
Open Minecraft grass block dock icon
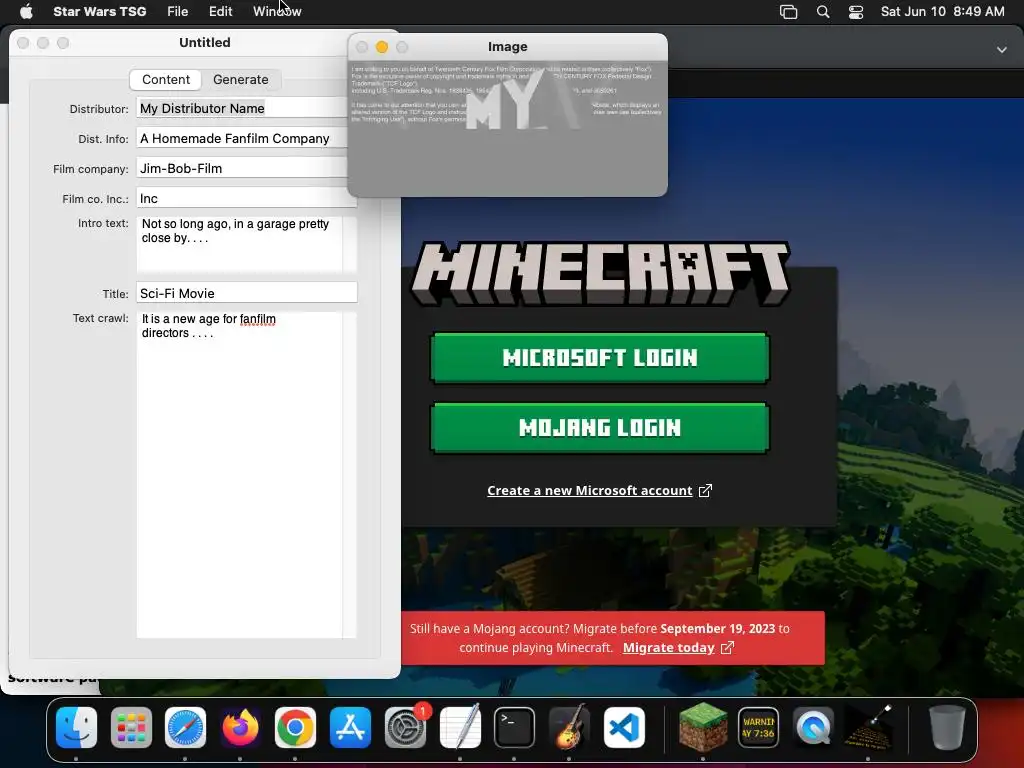point(703,727)
